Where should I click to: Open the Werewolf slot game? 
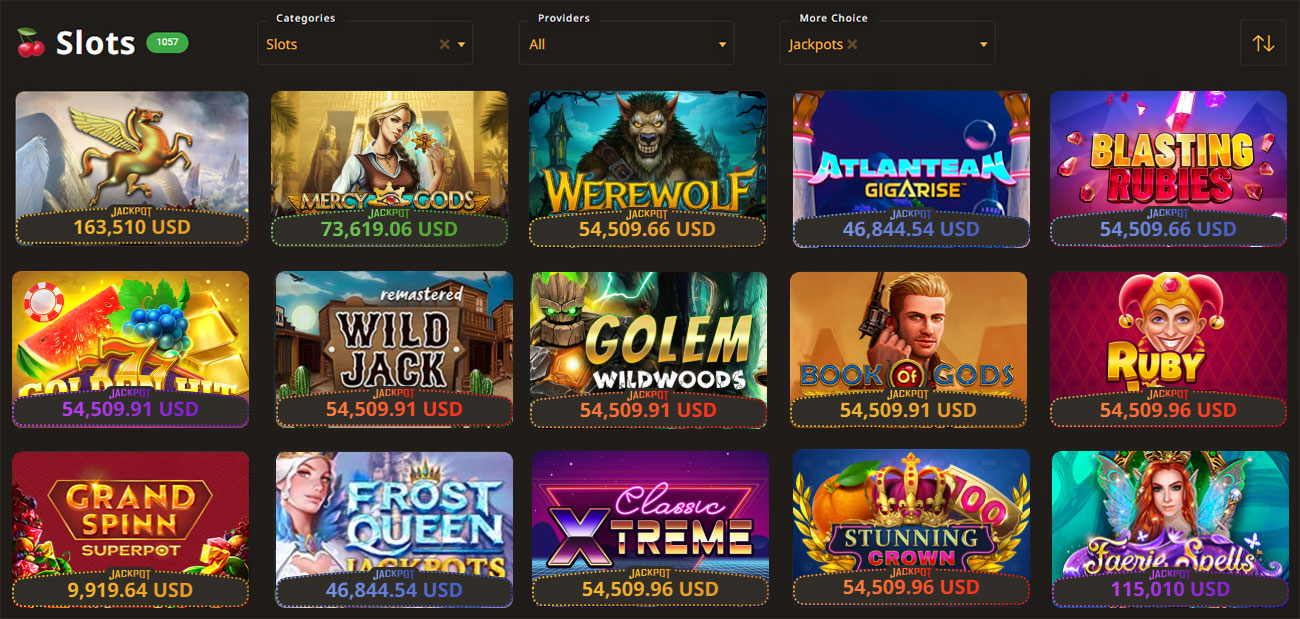(648, 169)
